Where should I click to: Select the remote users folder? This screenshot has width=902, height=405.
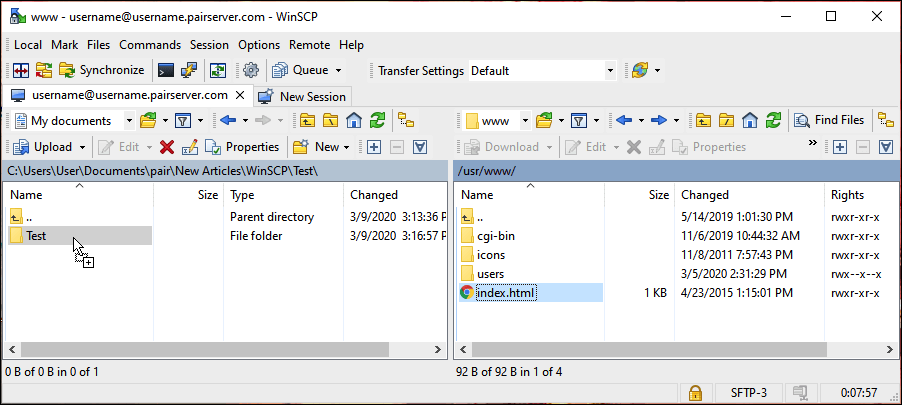click(491, 274)
